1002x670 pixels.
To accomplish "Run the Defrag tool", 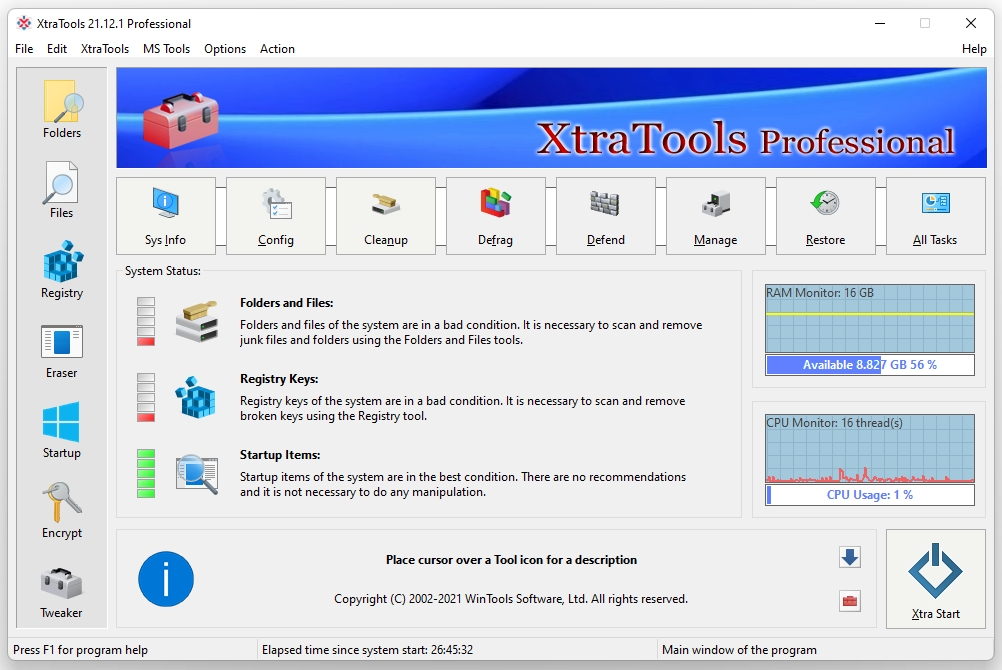I will click(496, 216).
